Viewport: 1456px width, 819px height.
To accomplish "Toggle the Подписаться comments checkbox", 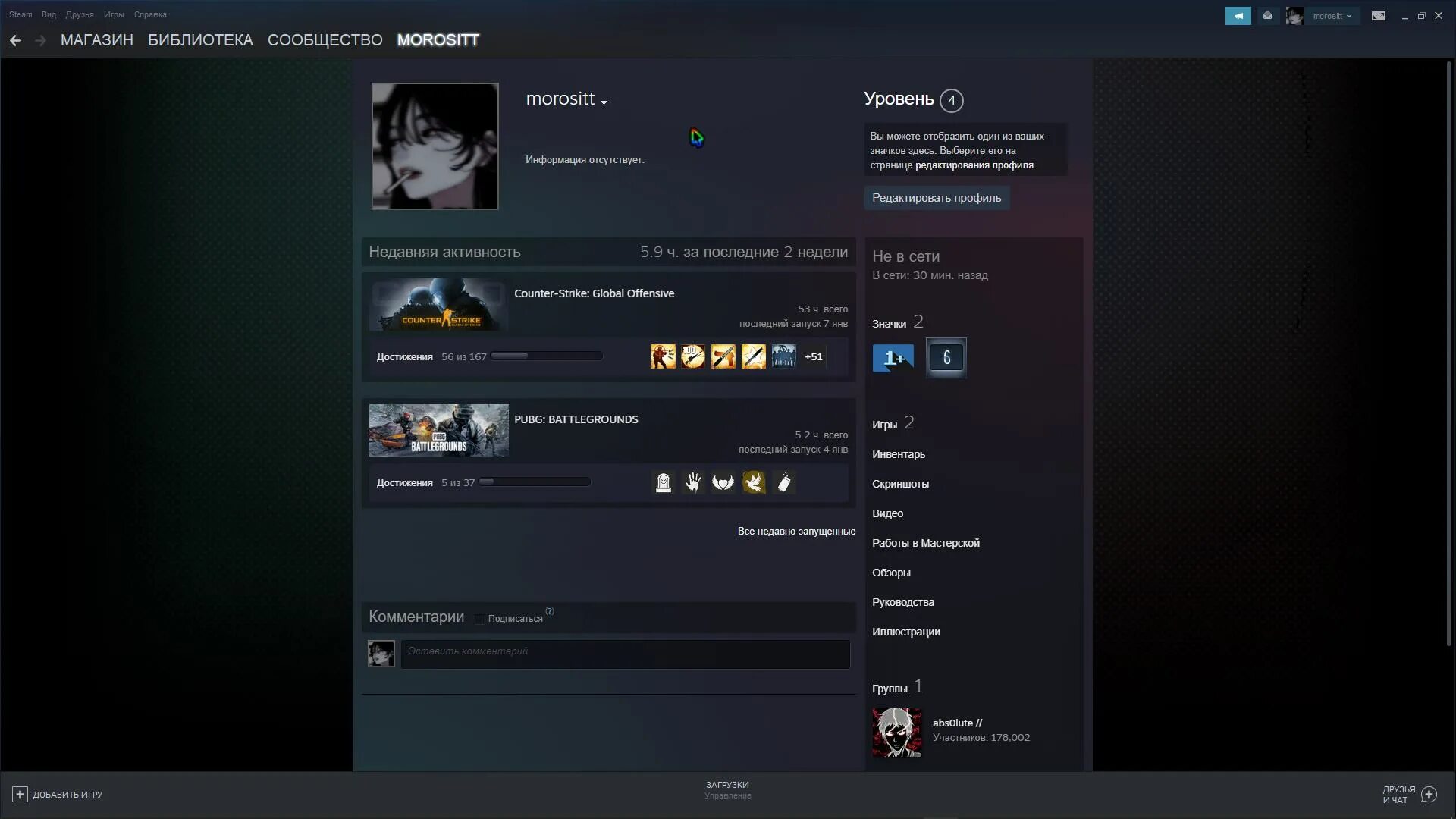I will [x=479, y=619].
